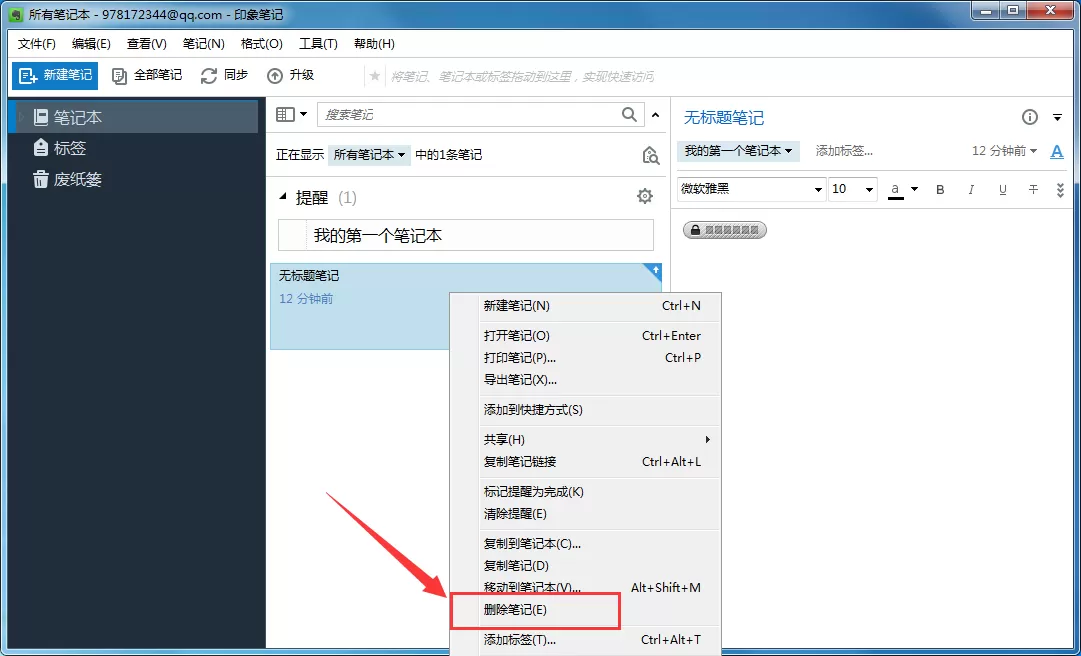Click the Add Tag (添加标签...) field
The width and height of the screenshot is (1081, 656).
pos(844,151)
